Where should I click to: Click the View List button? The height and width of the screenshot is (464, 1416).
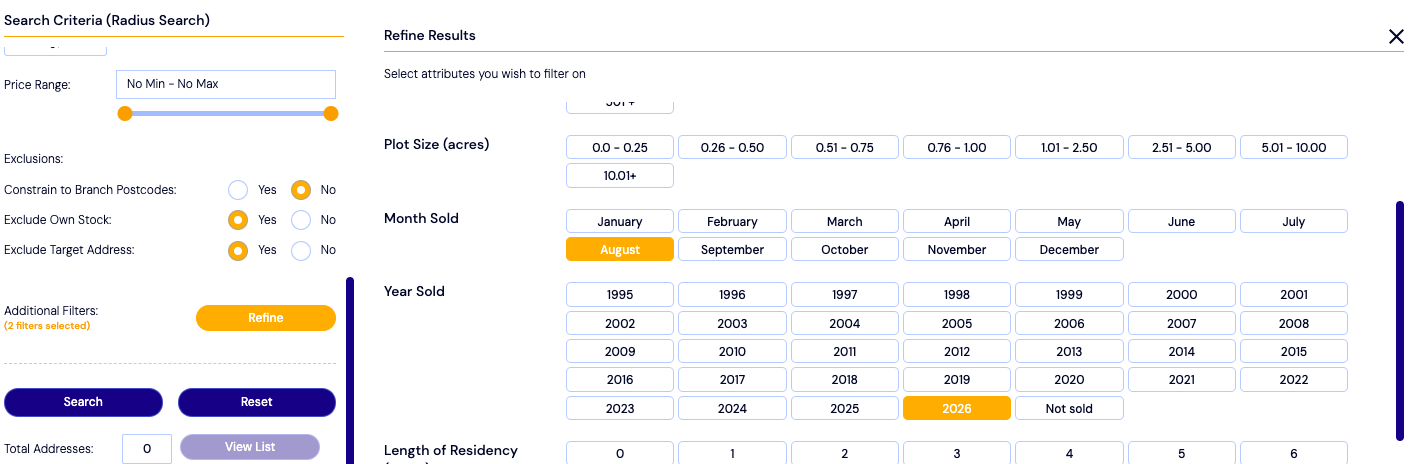click(250, 447)
